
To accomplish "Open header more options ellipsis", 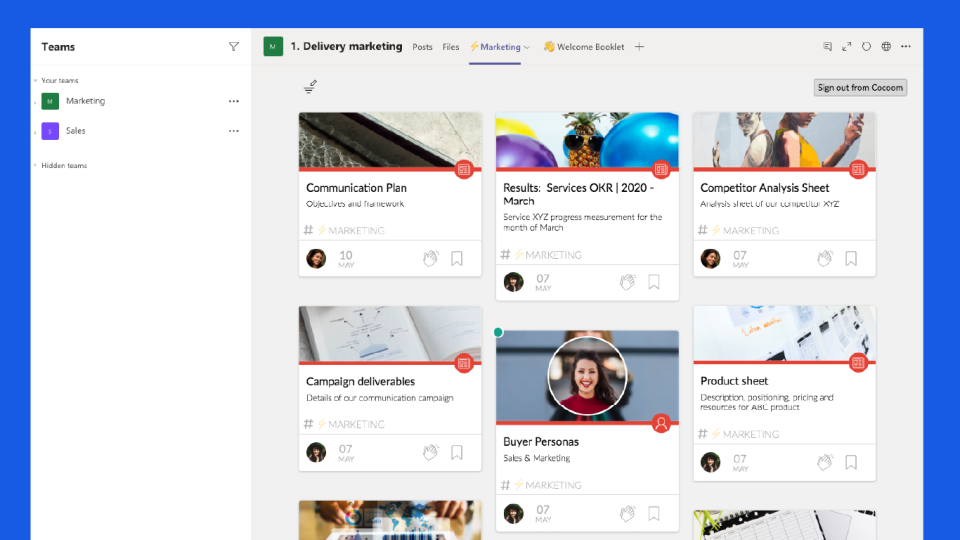I will [906, 47].
